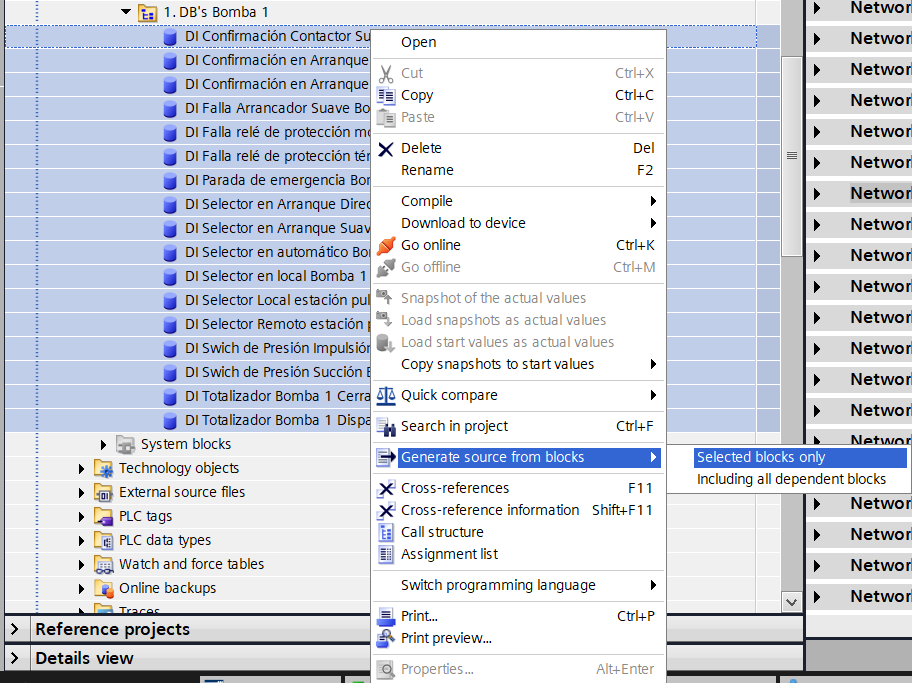Click the Call structure icon

(386, 533)
